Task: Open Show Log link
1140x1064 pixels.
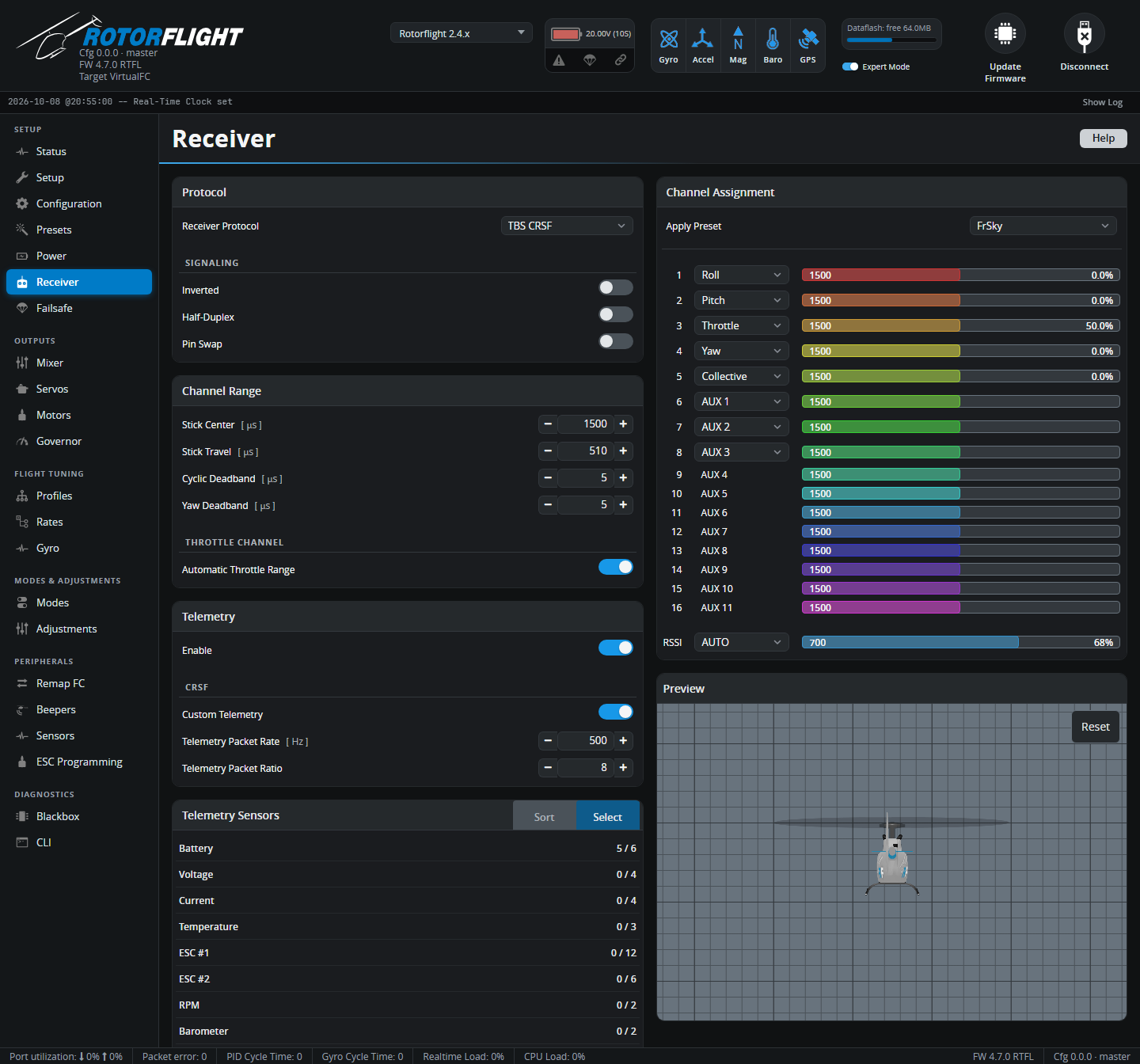Action: click(x=1103, y=102)
